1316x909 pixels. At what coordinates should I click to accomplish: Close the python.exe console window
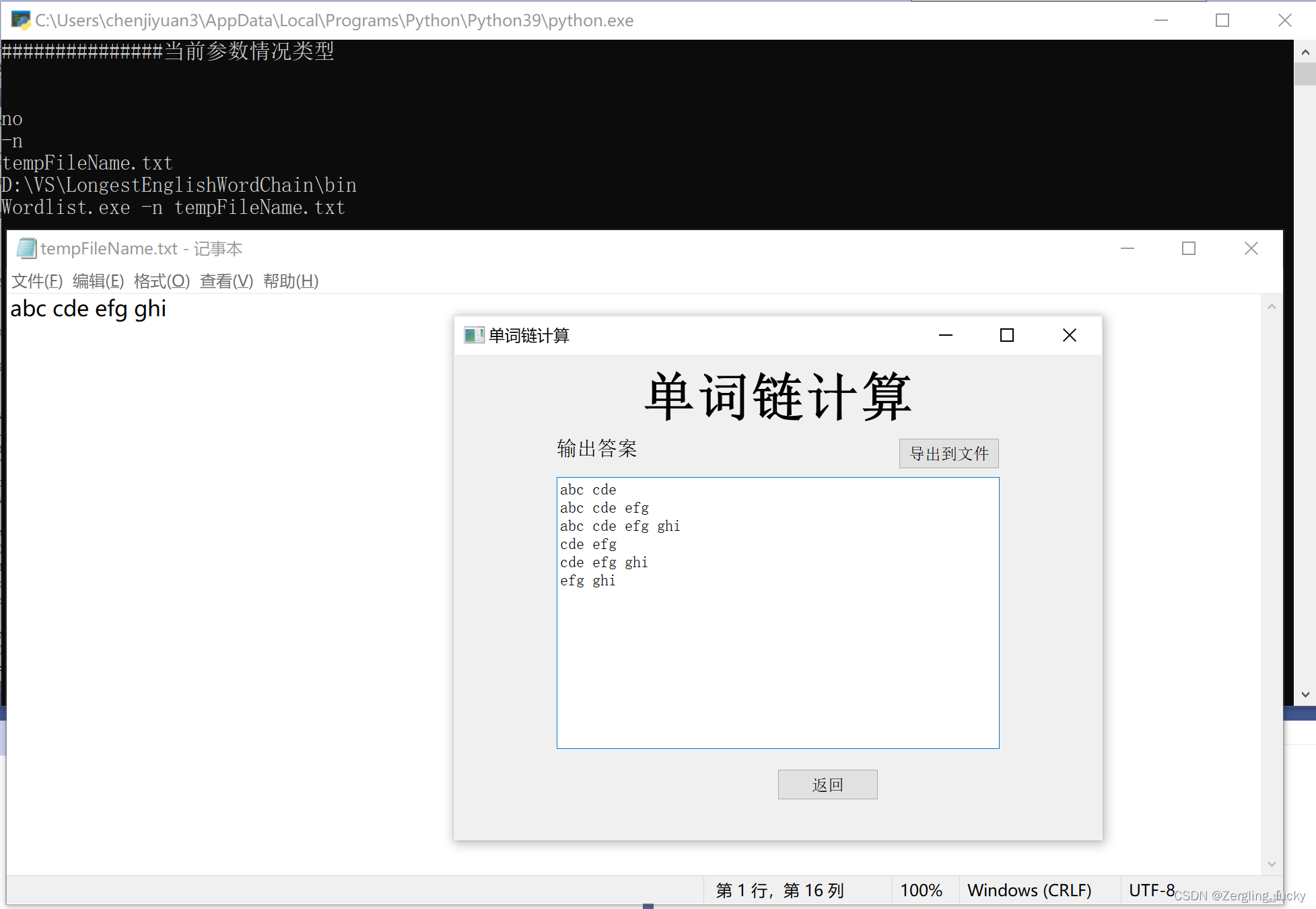[1285, 20]
